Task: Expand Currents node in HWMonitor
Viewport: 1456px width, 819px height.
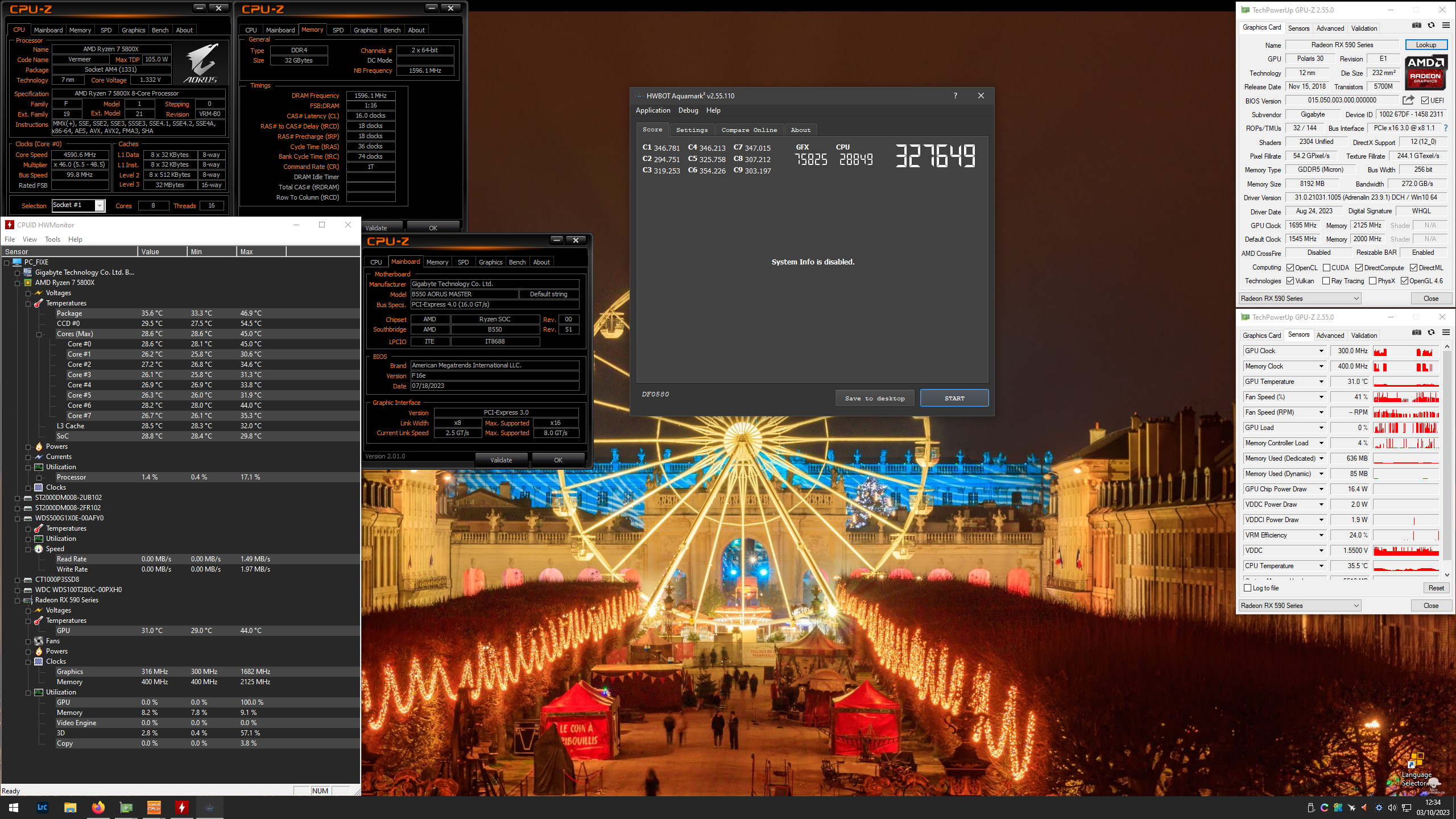Action: click(28, 457)
